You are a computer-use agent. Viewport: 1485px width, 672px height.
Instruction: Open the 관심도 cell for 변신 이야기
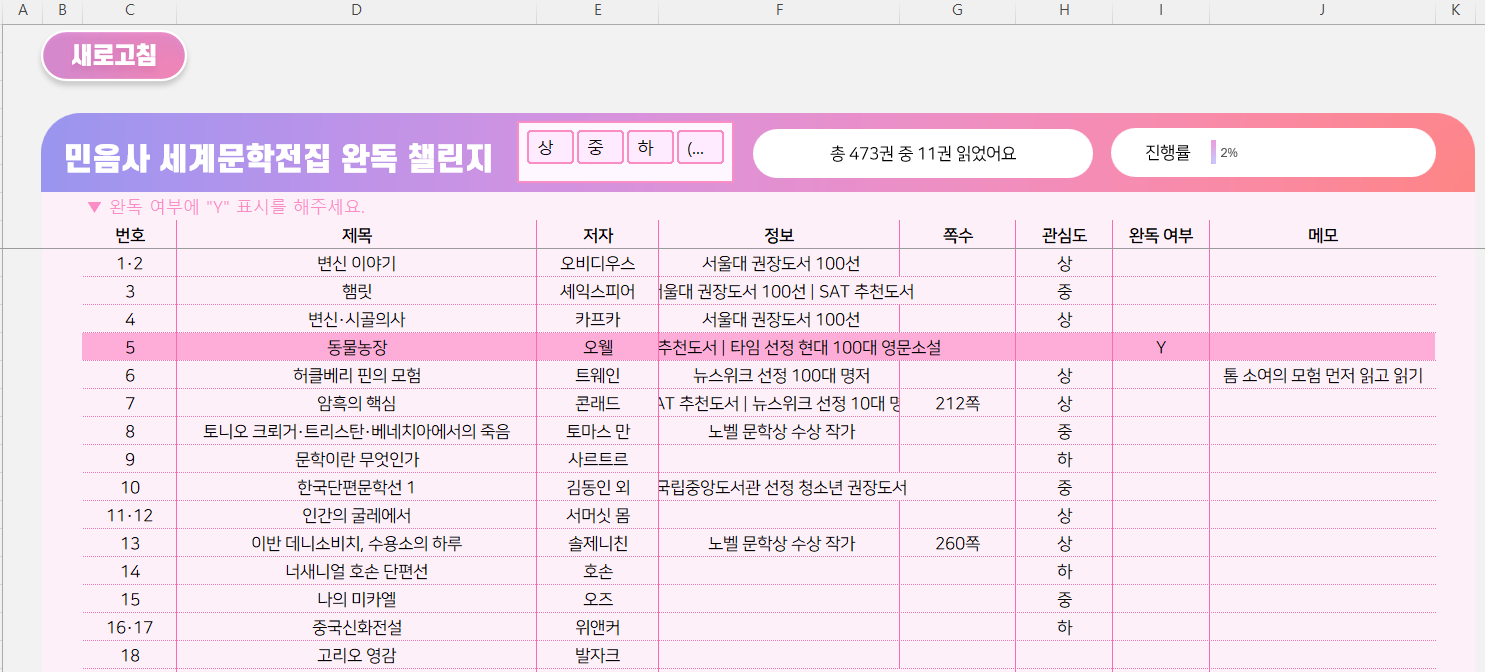(x=1064, y=263)
